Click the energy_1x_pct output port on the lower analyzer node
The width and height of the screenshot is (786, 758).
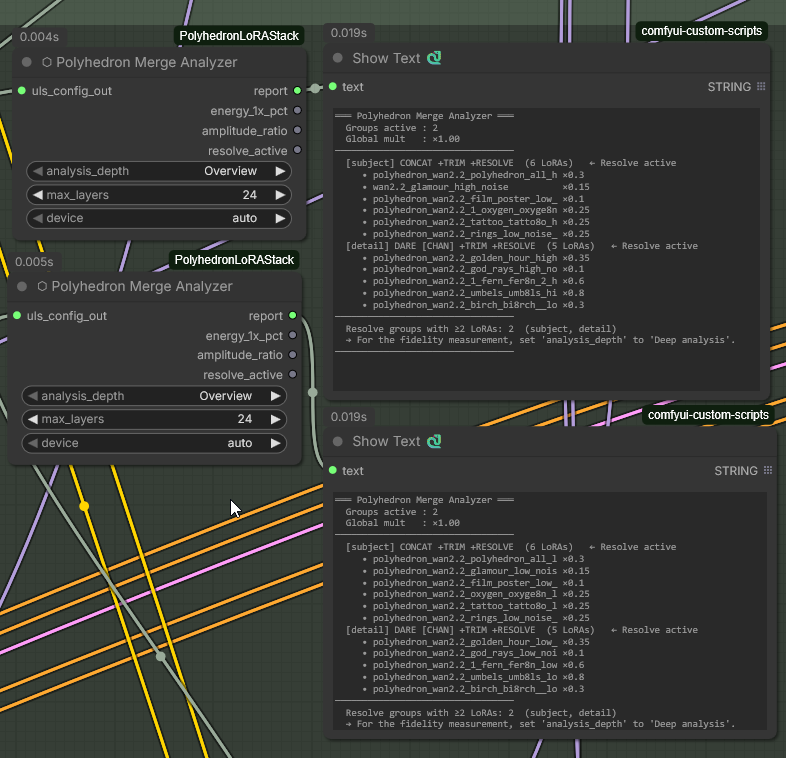tap(293, 335)
